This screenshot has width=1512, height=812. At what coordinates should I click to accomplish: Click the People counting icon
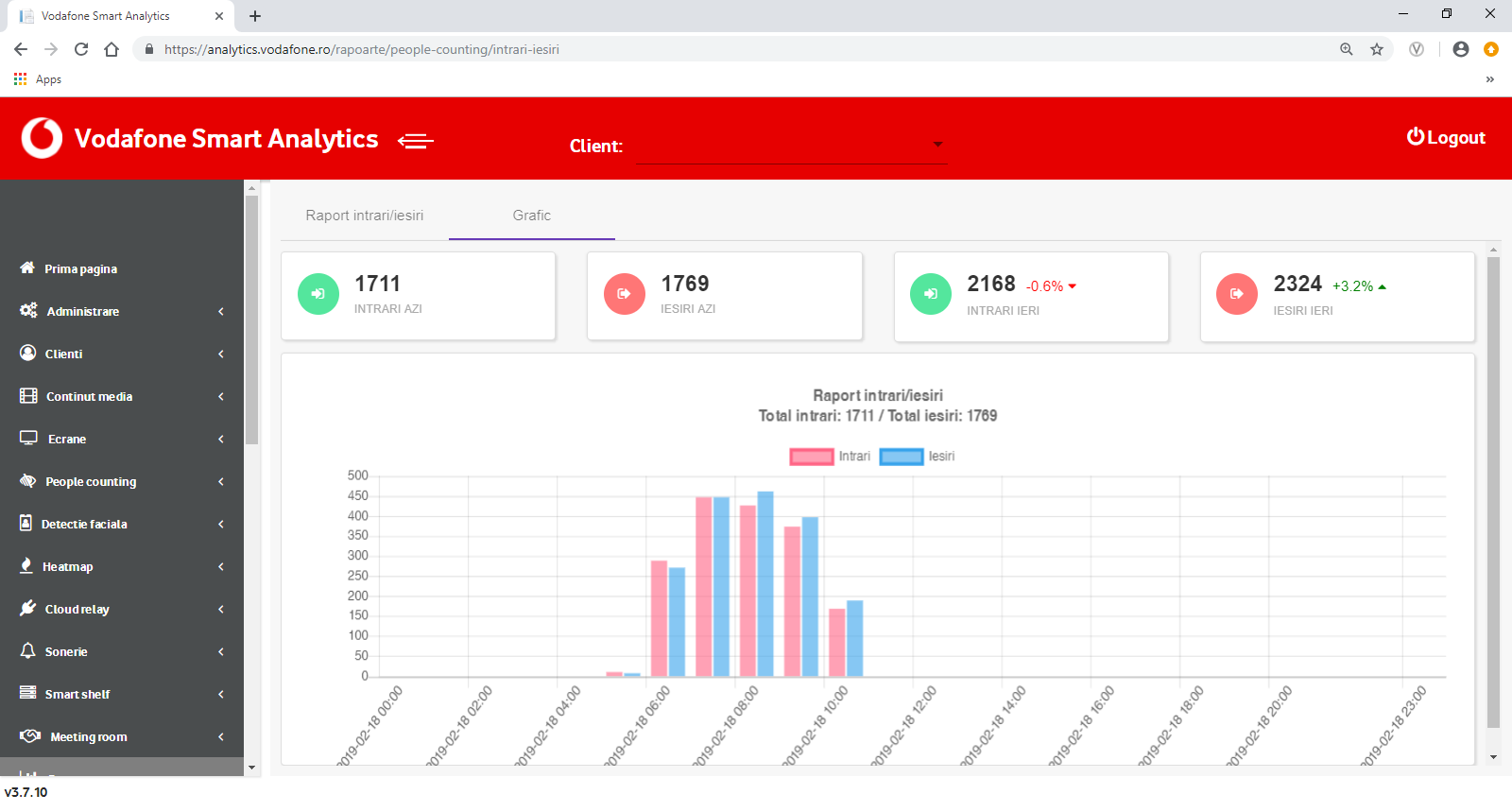(x=28, y=480)
